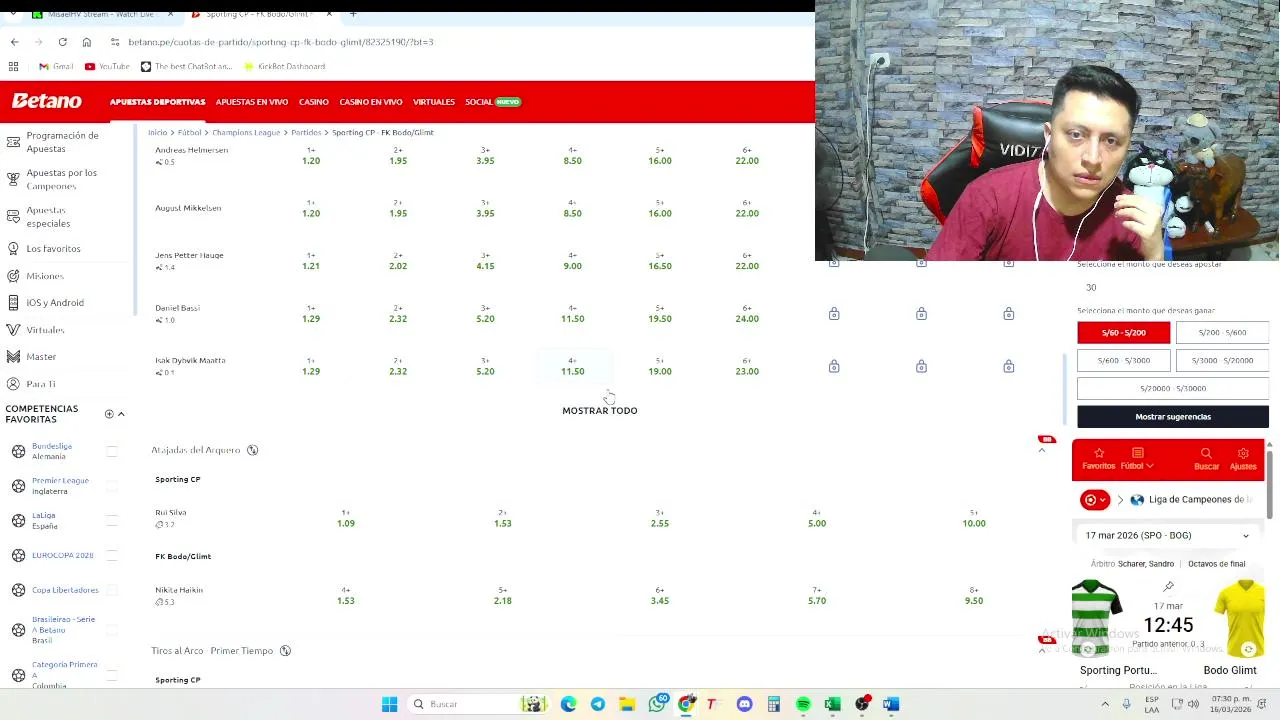Viewport: 1280px width, 720px height.
Task: Open Telegram from the taskbar
Action: click(x=598, y=704)
